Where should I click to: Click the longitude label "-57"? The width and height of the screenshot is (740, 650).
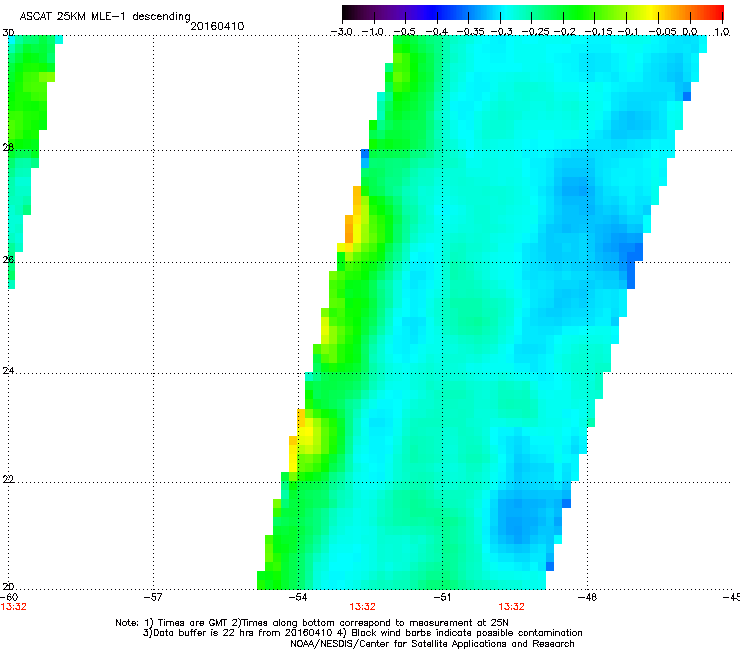(153, 597)
